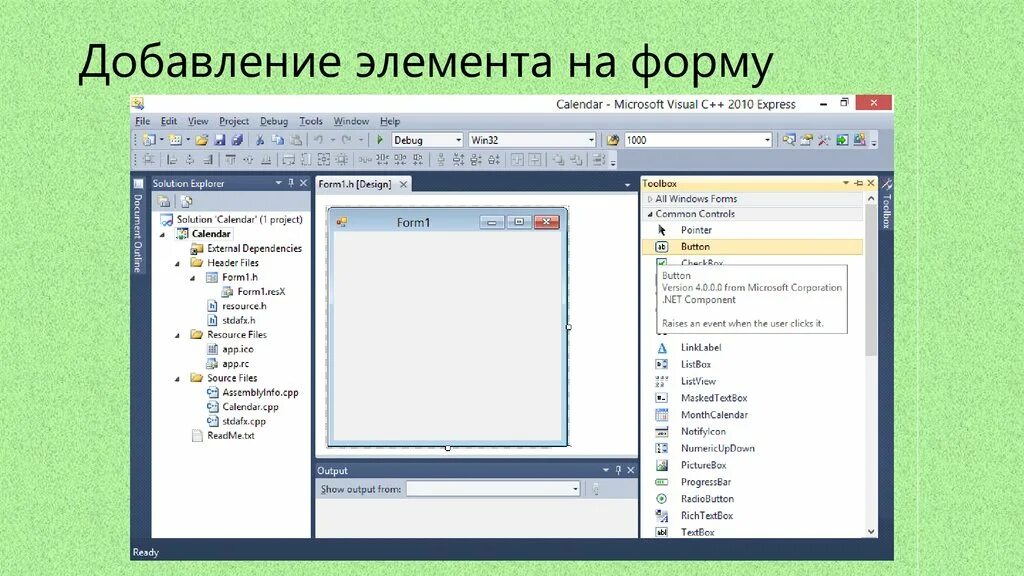Click the Start Page green arrow icon

tap(842, 140)
